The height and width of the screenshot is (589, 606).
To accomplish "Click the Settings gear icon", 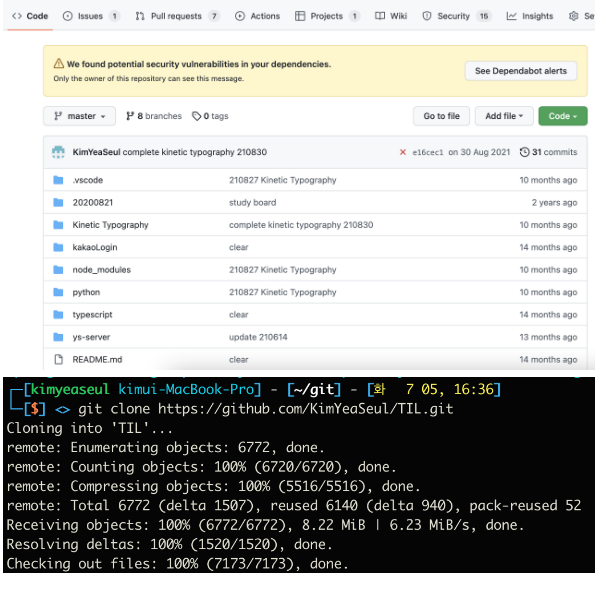I will [x=574, y=16].
